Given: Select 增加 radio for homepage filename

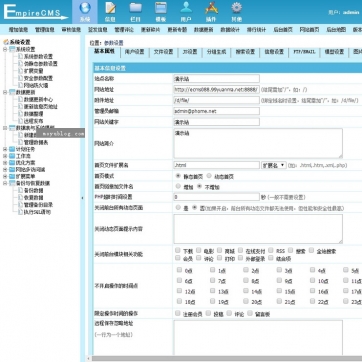Looking at the screenshot, I should click(x=178, y=186).
